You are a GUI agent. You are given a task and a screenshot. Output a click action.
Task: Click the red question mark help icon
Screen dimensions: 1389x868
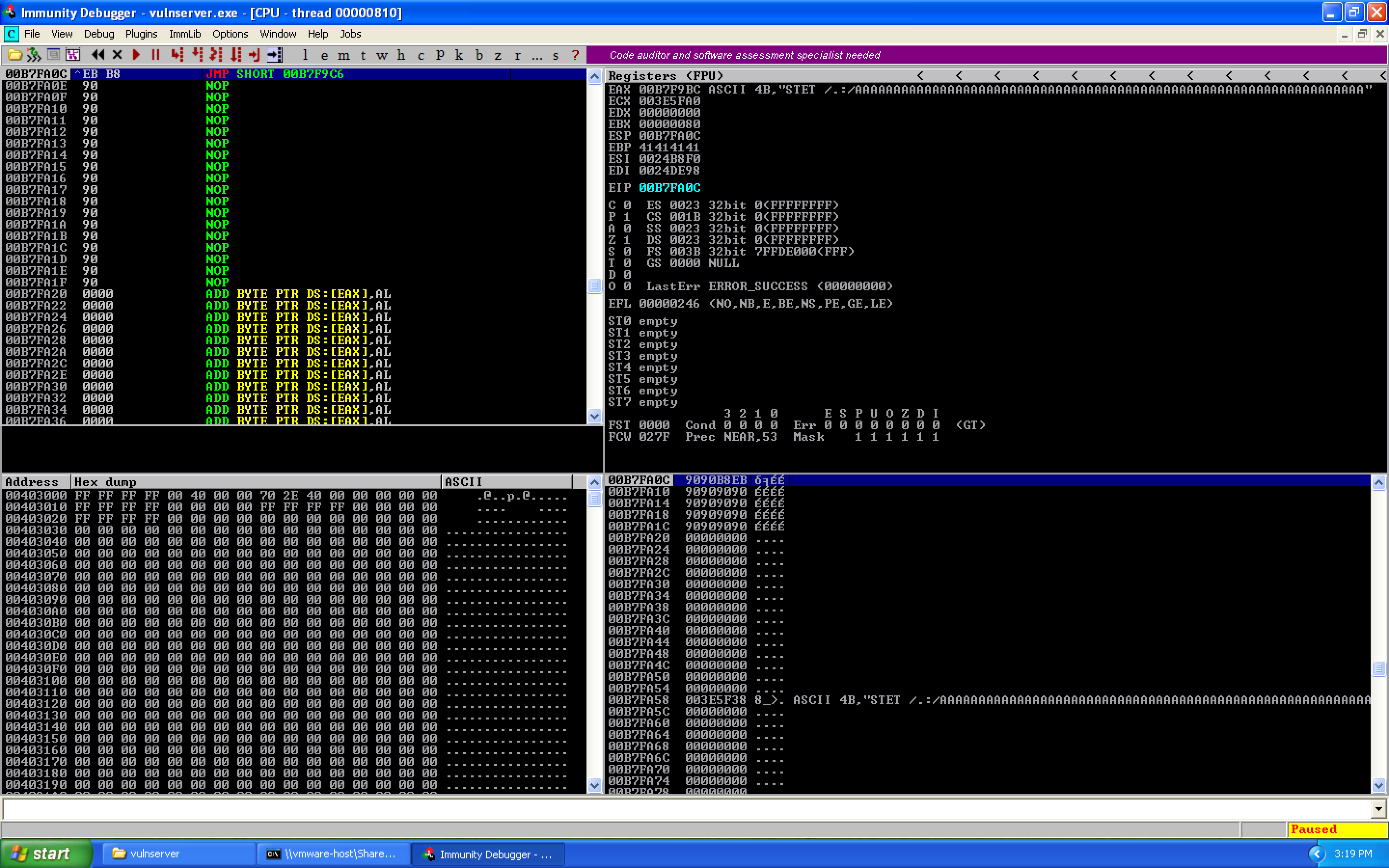coord(575,55)
